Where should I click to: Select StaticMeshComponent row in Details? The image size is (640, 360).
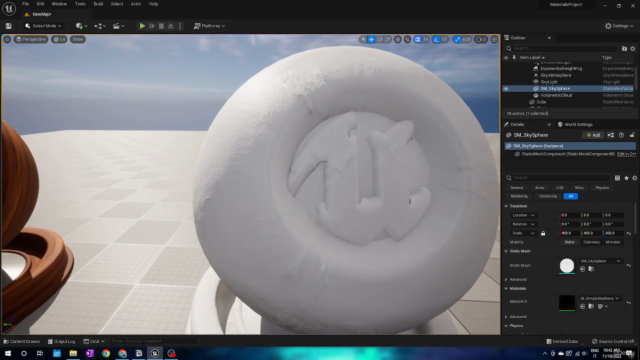pyautogui.click(x=568, y=154)
